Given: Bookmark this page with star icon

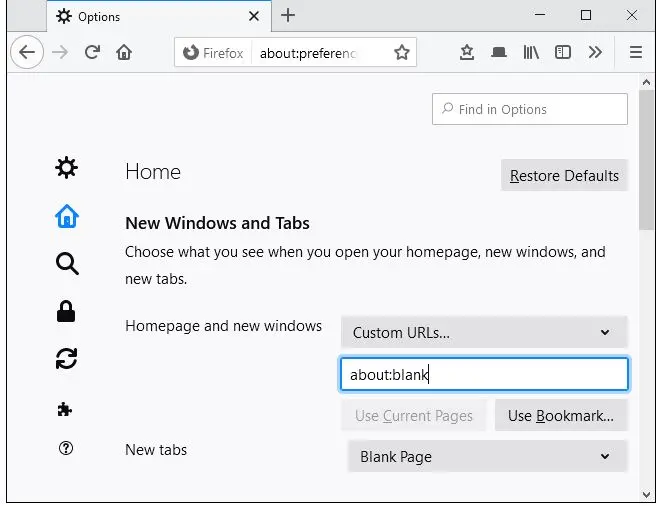Looking at the screenshot, I should pos(402,53).
